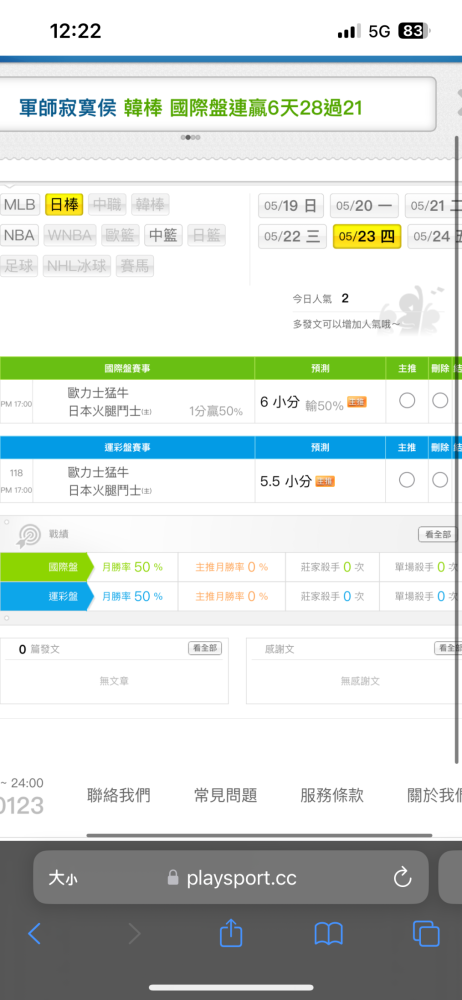Click 看全部 button in 戰績 section

438,534
